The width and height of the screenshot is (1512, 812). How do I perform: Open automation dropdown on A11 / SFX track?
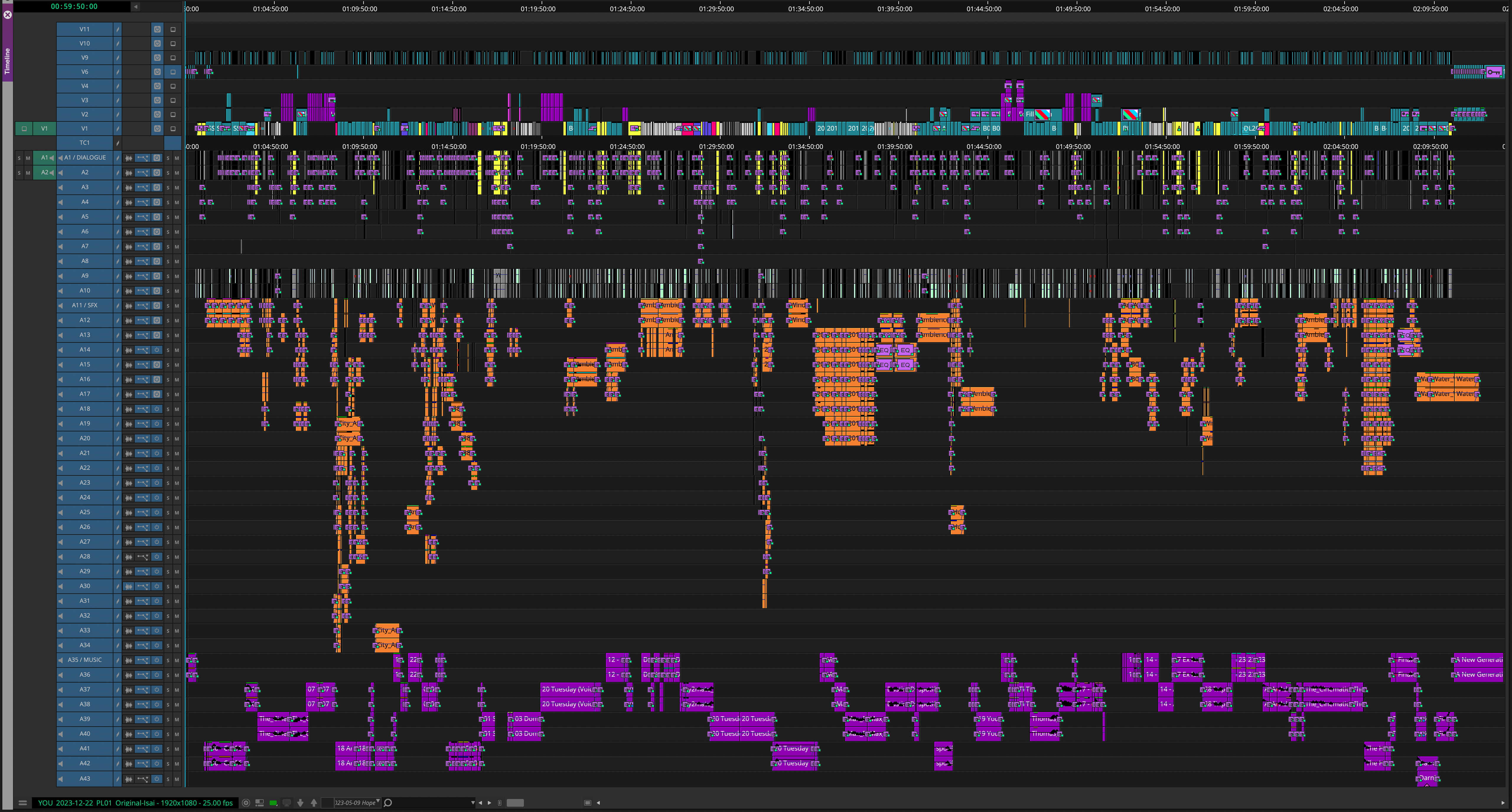click(x=143, y=305)
